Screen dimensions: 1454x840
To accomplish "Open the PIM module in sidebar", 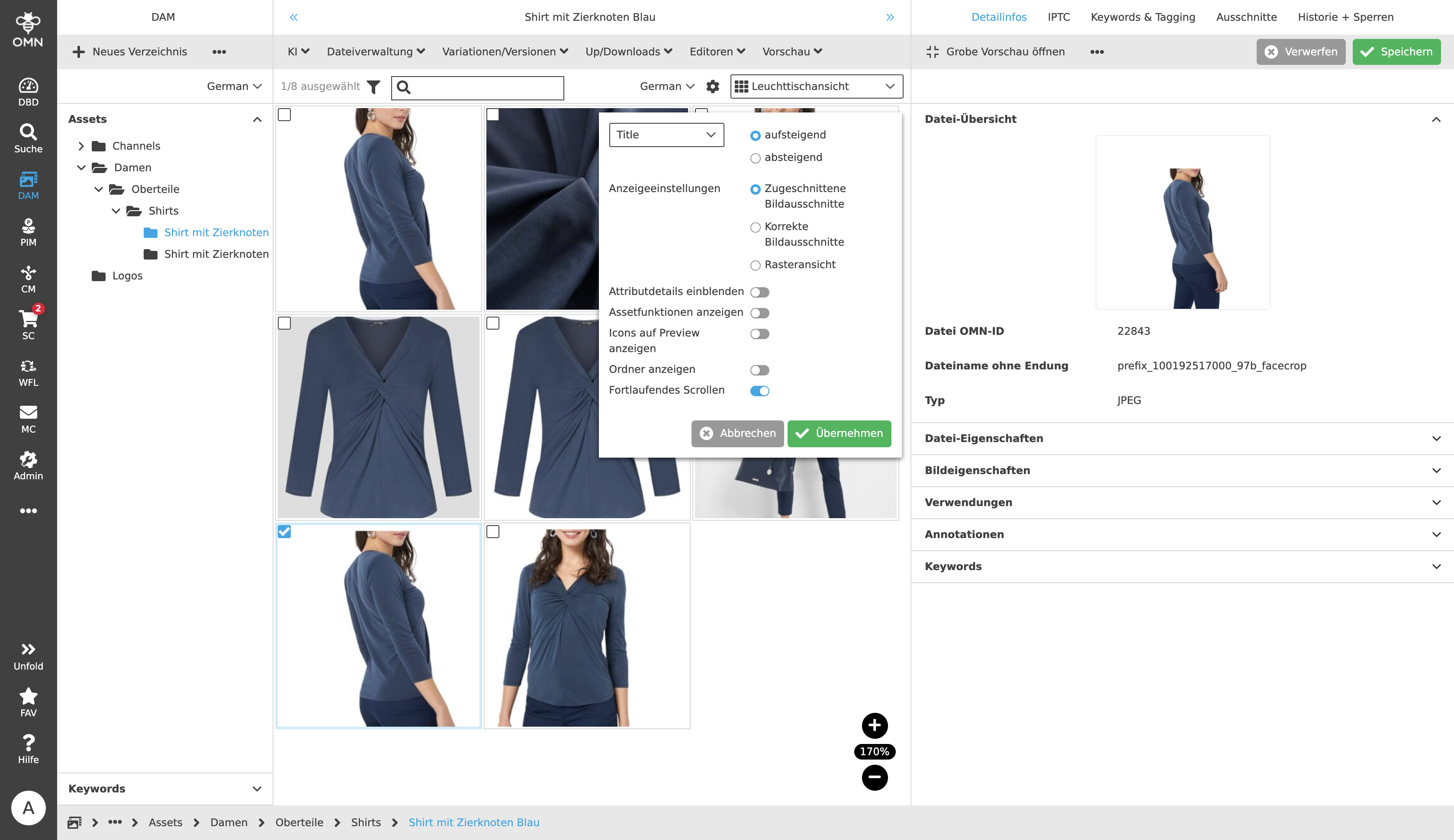I will [x=28, y=232].
